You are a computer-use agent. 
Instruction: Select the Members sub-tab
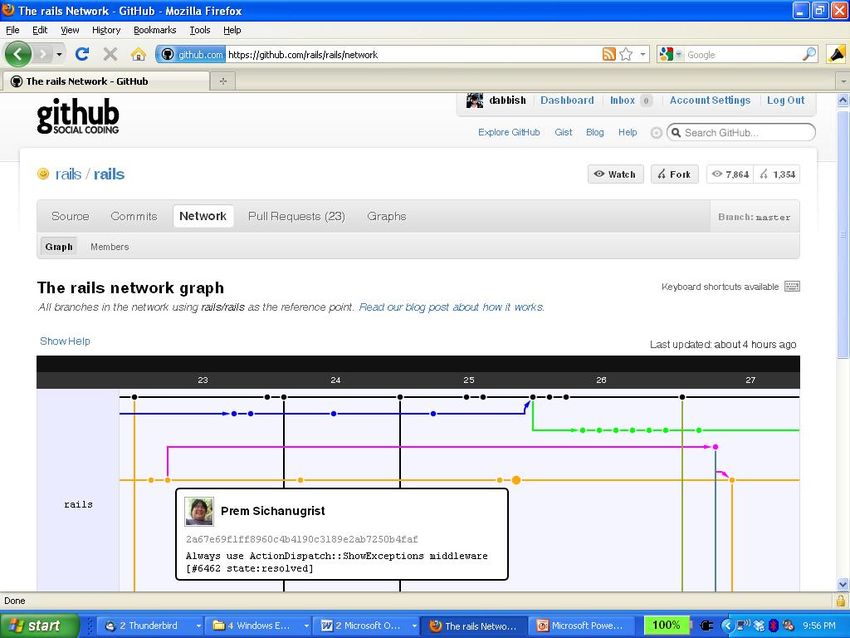click(110, 247)
